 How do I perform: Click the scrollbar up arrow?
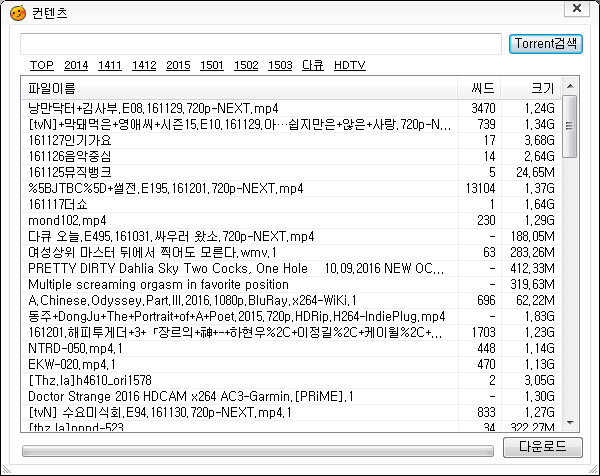pyautogui.click(x=570, y=86)
